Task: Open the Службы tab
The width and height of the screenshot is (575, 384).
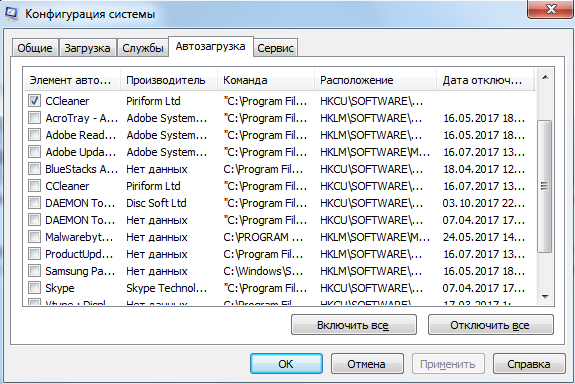Action: tap(143, 48)
